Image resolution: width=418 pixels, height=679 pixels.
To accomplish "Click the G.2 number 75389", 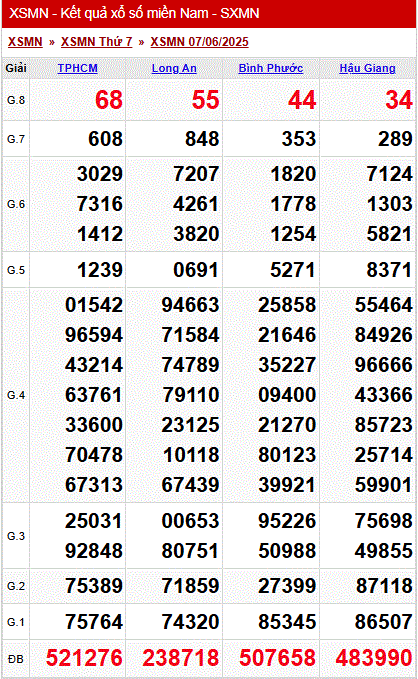I will click(x=94, y=586).
